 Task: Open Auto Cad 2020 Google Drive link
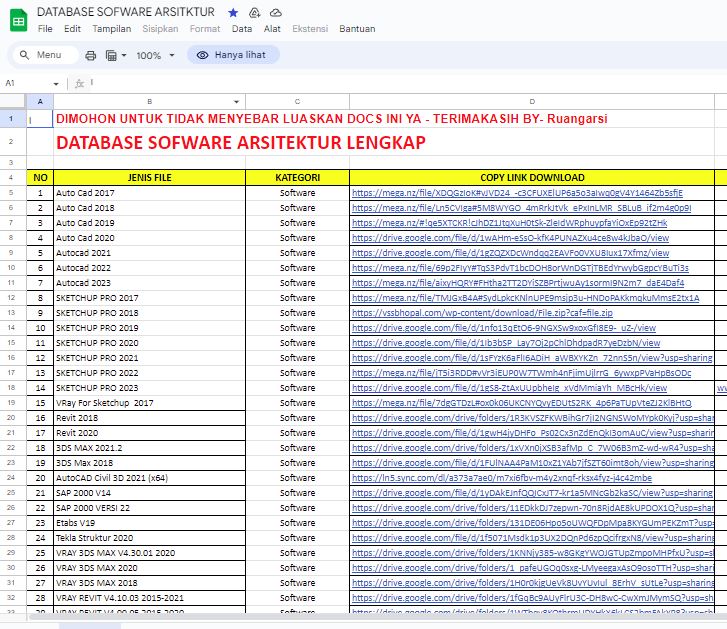(x=510, y=238)
